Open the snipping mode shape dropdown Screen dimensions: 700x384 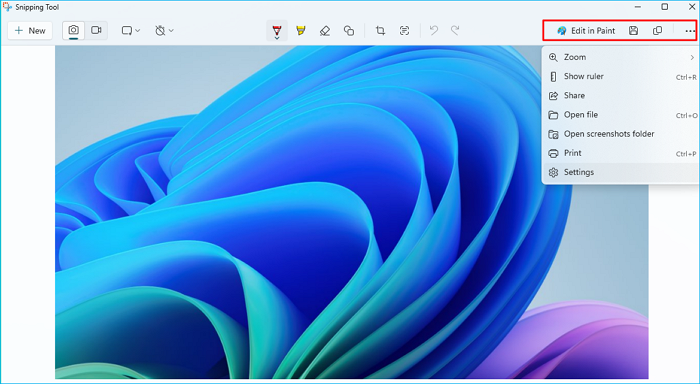pyautogui.click(x=131, y=30)
